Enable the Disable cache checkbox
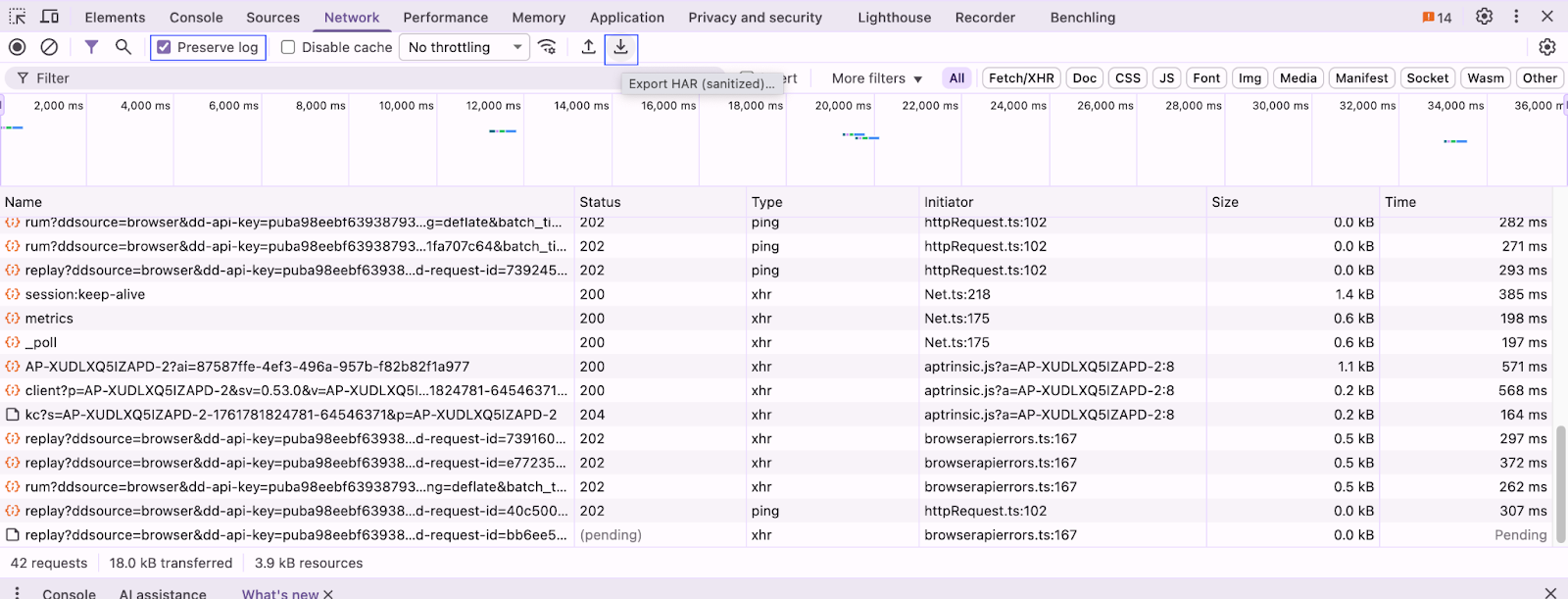Viewport: 1568px width, 599px height. tap(288, 47)
